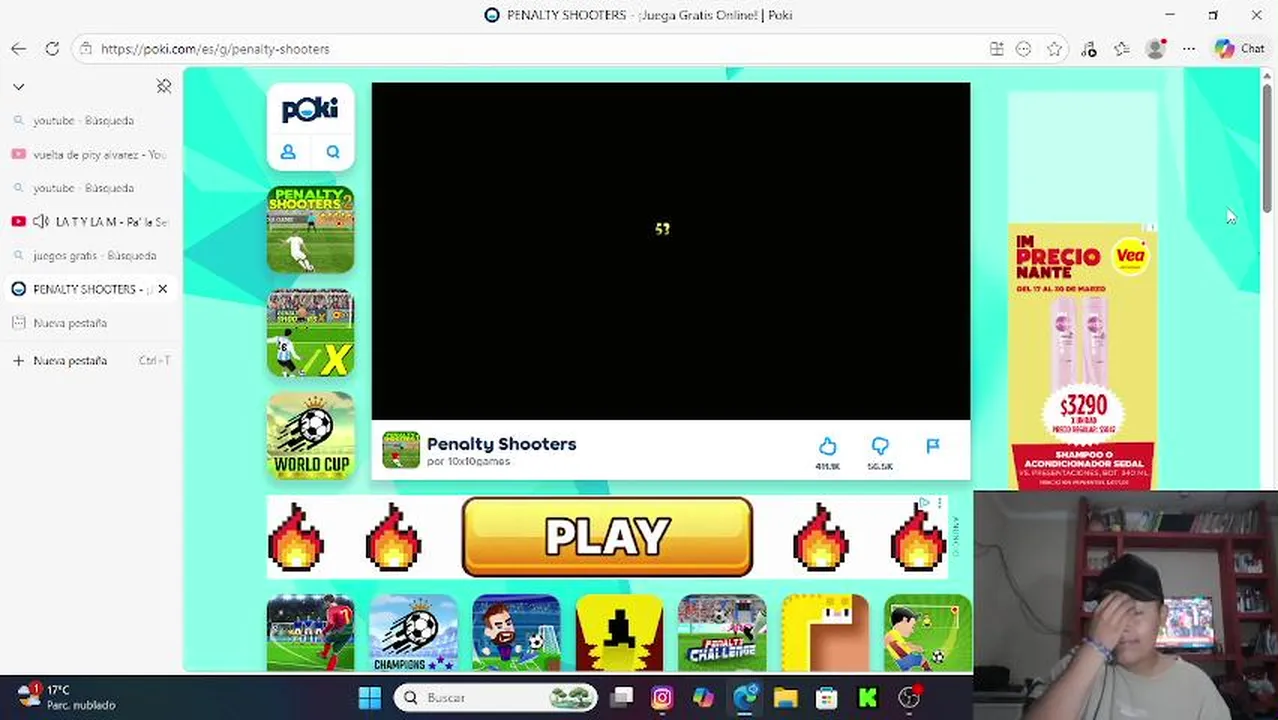Open the night stadium penalty kick thumbnail
The width and height of the screenshot is (1278, 720).
coord(310,633)
